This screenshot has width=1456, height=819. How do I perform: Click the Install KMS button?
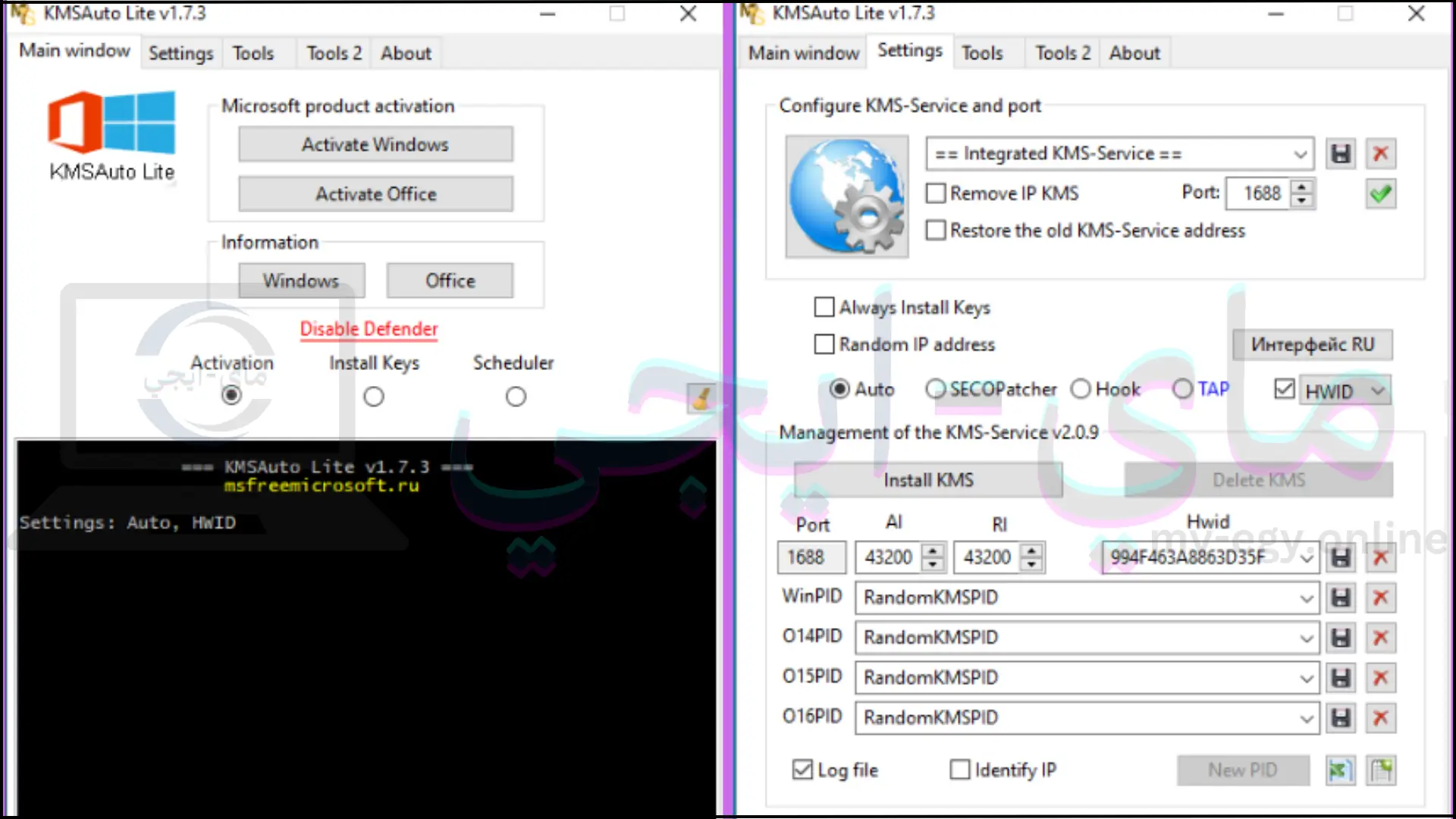[928, 479]
